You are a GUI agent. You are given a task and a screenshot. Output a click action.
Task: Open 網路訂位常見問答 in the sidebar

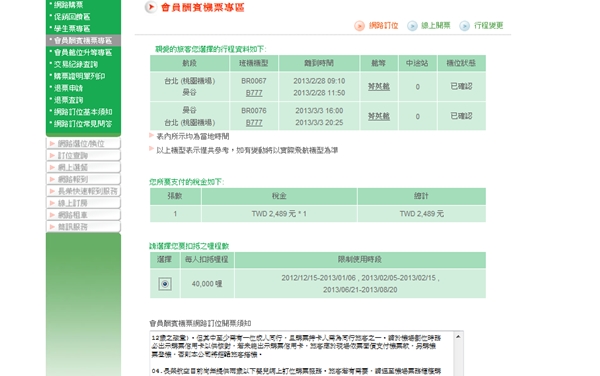(x=83, y=124)
